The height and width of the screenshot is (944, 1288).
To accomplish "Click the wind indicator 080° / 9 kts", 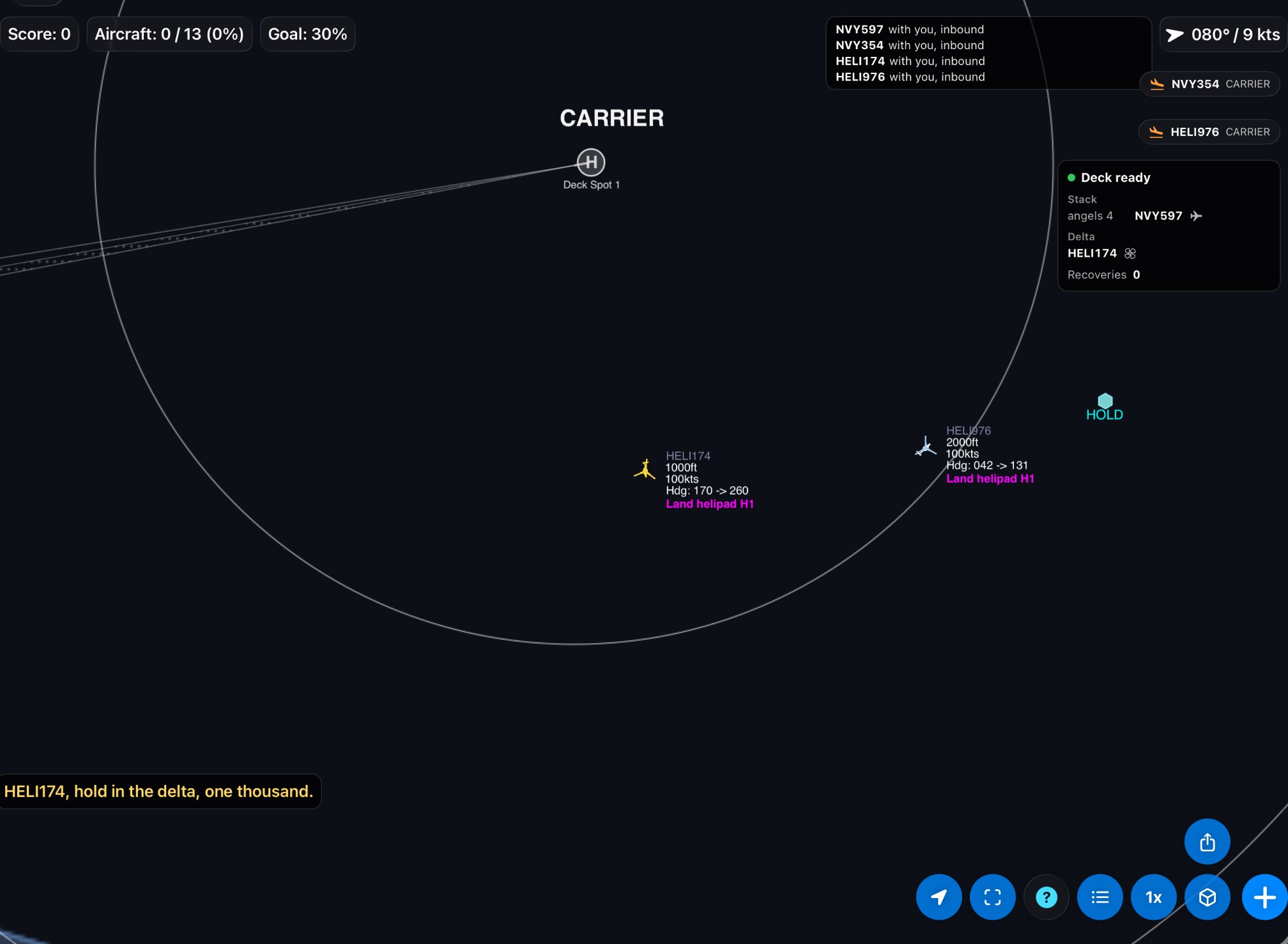I will click(x=1223, y=34).
